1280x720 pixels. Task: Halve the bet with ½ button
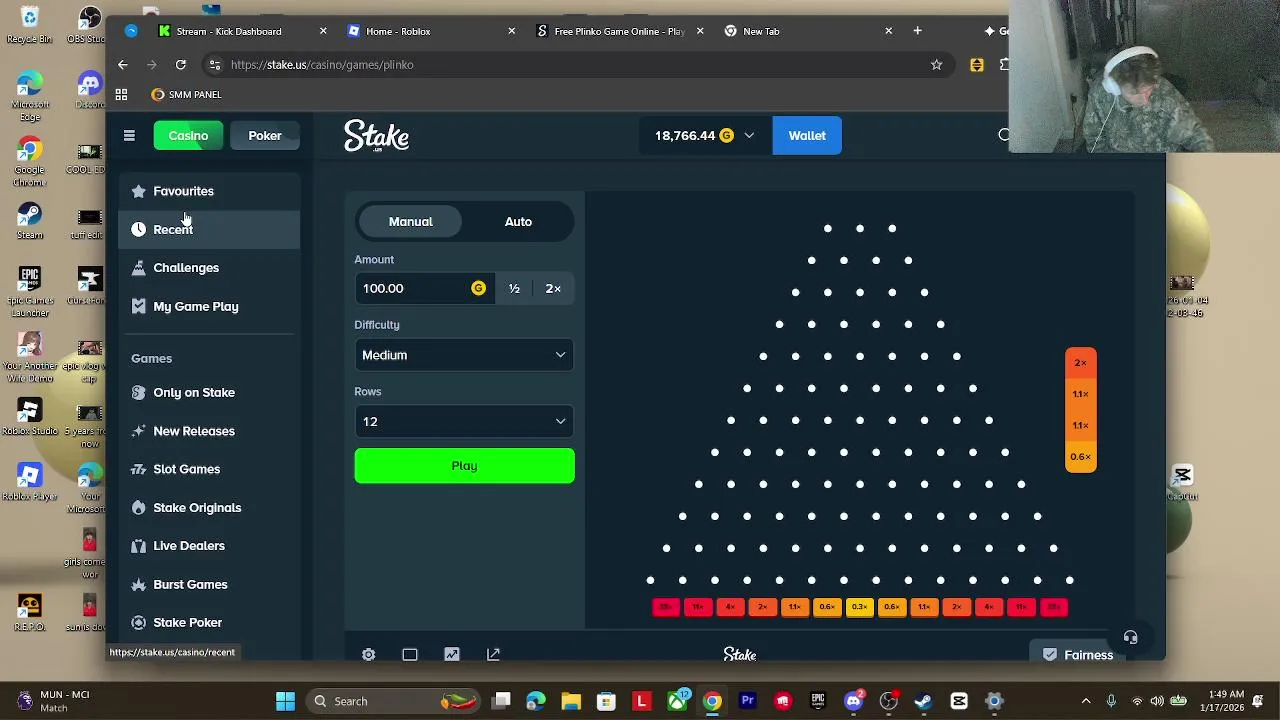point(514,288)
